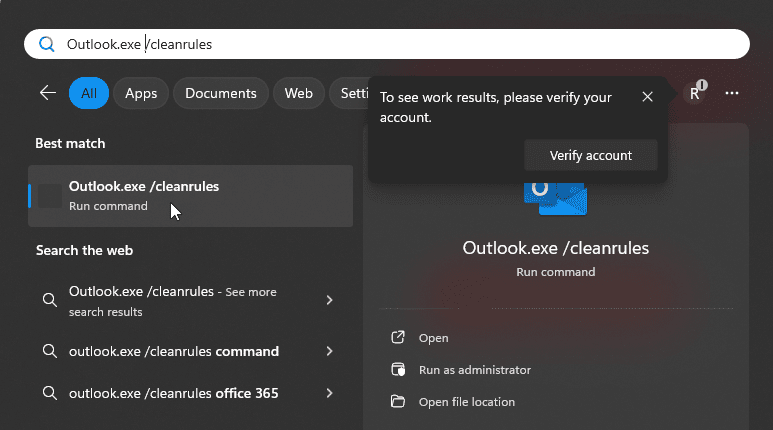Viewport: 773px width, 430px height.
Task: Click the Open file location folder icon
Action: 398,401
